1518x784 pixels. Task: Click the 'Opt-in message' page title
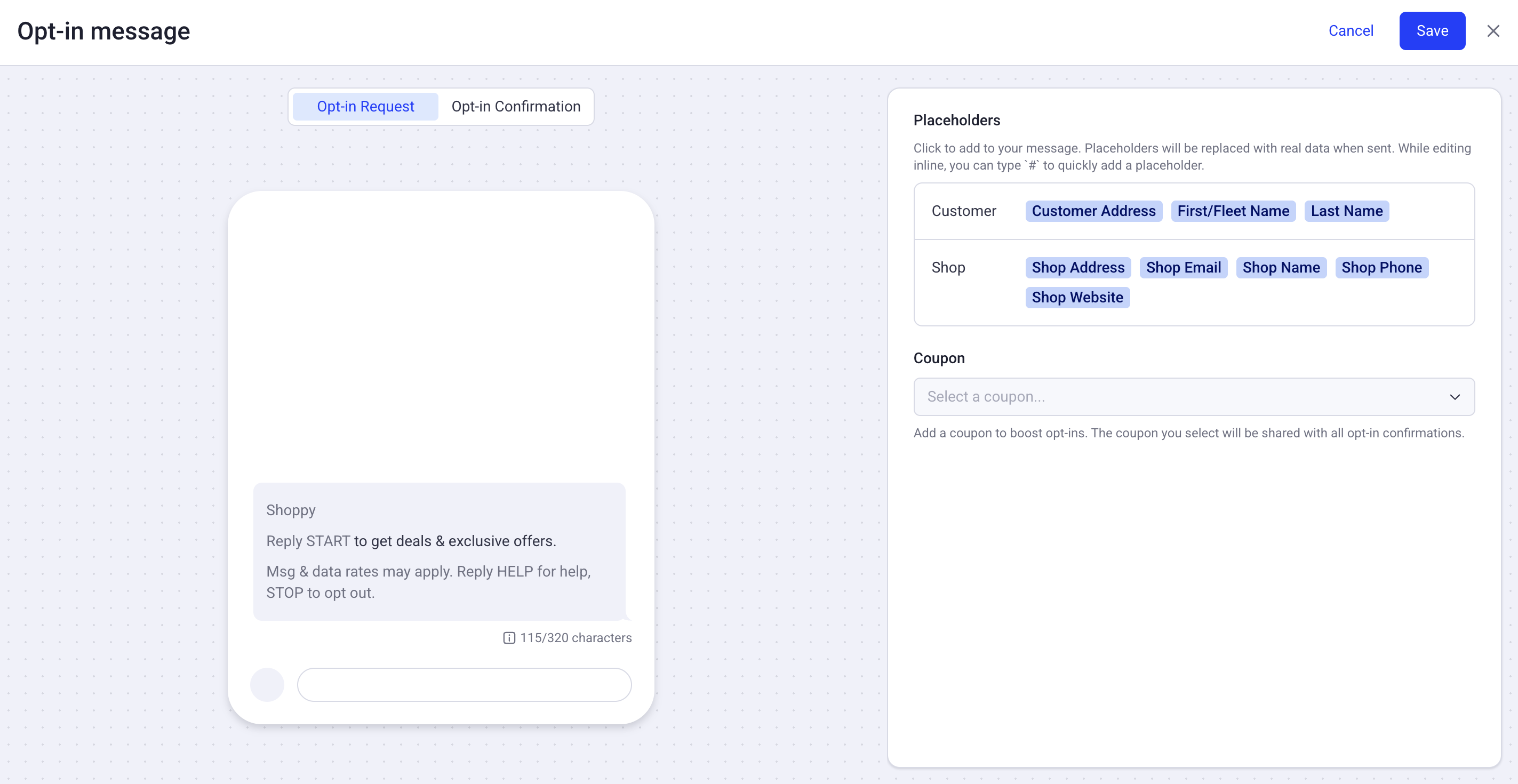(103, 31)
